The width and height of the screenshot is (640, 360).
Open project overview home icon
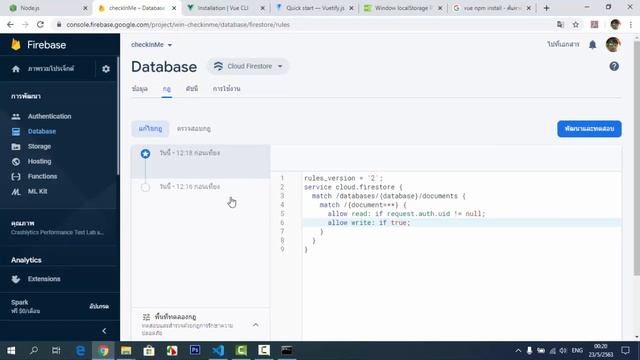(16, 69)
